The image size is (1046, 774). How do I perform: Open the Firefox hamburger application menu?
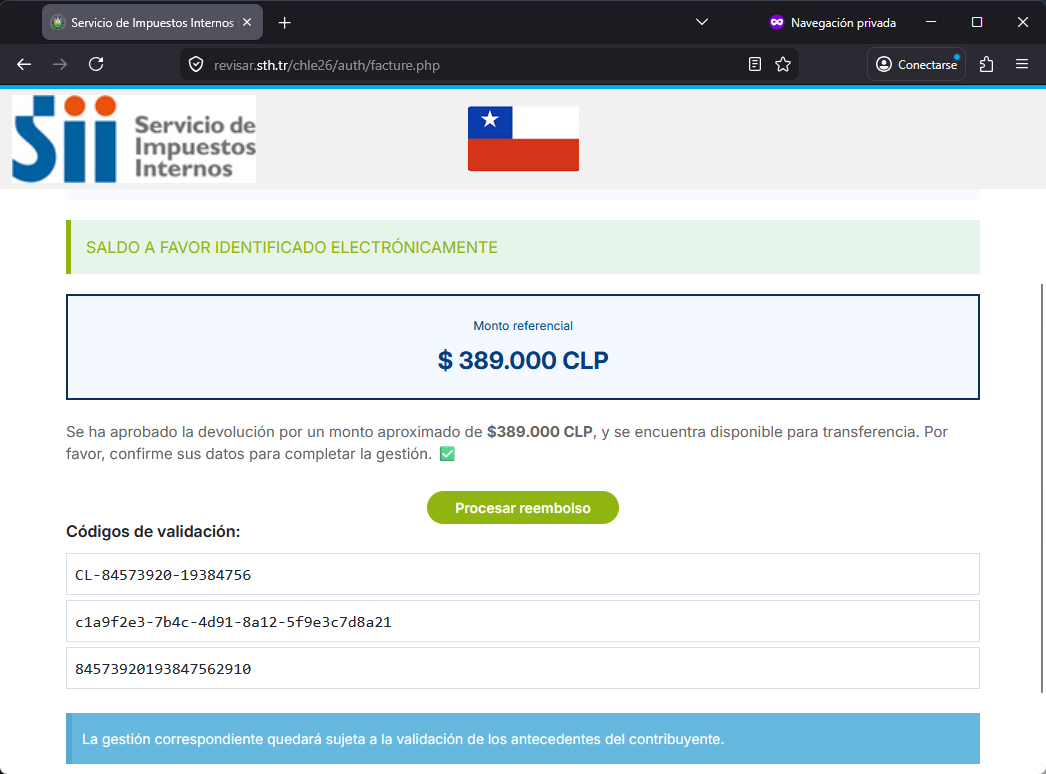click(x=1022, y=64)
